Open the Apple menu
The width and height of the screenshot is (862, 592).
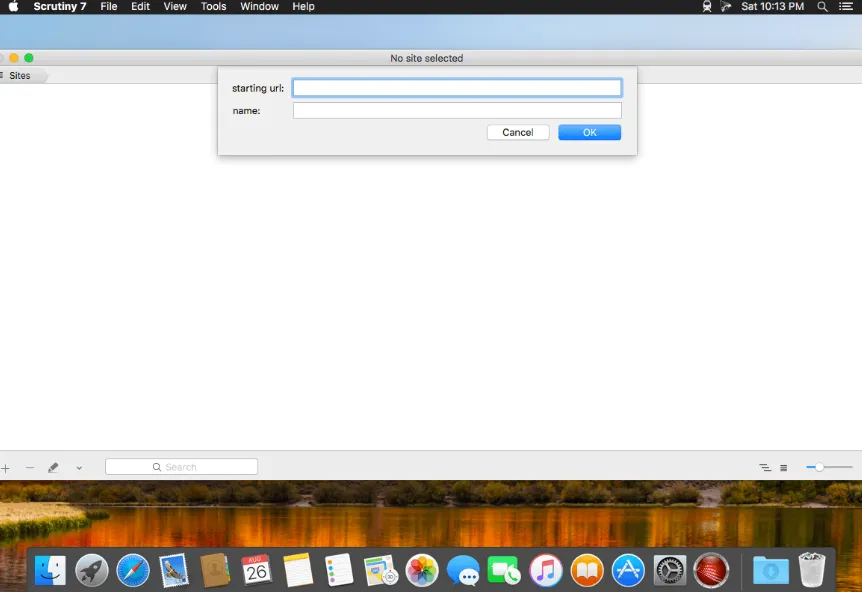coord(13,7)
